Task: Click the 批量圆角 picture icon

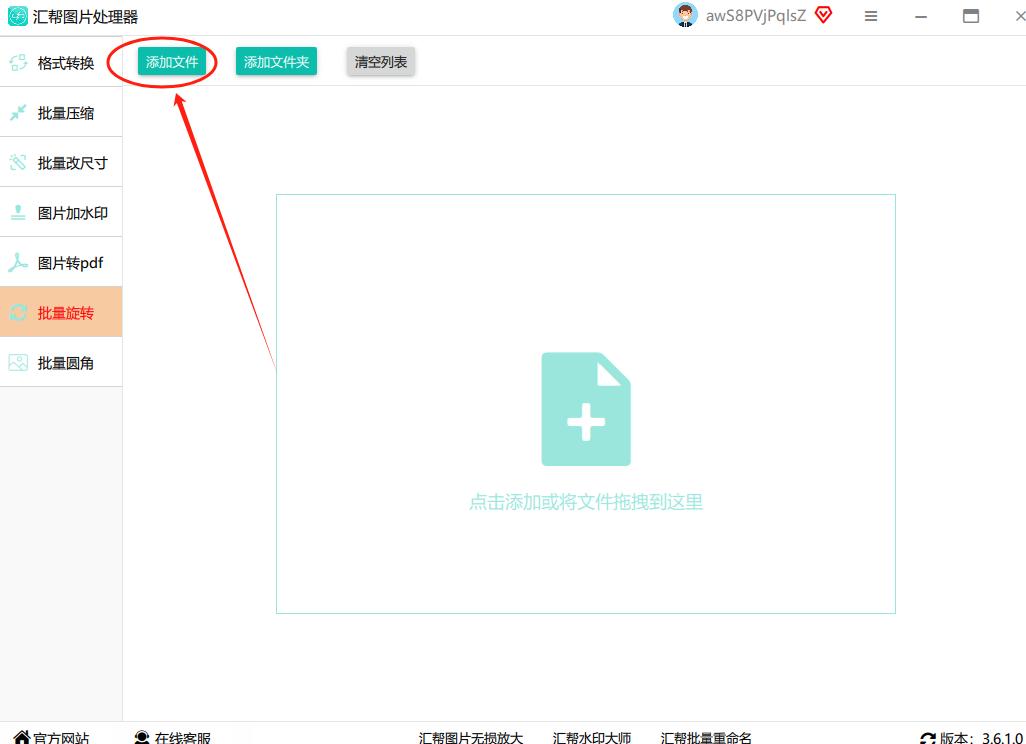Action: click(x=18, y=363)
